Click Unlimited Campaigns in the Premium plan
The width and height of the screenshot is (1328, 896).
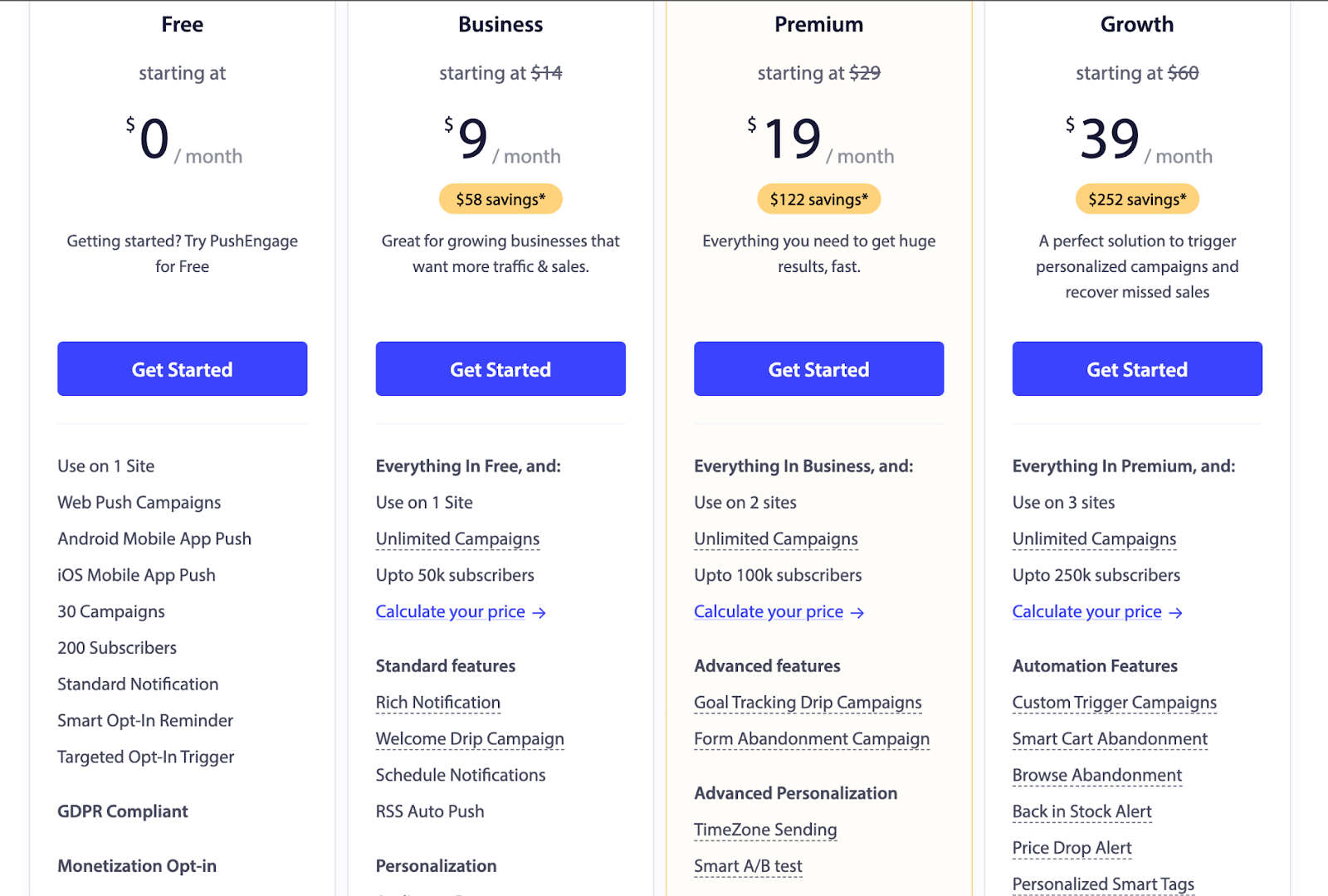coord(776,539)
